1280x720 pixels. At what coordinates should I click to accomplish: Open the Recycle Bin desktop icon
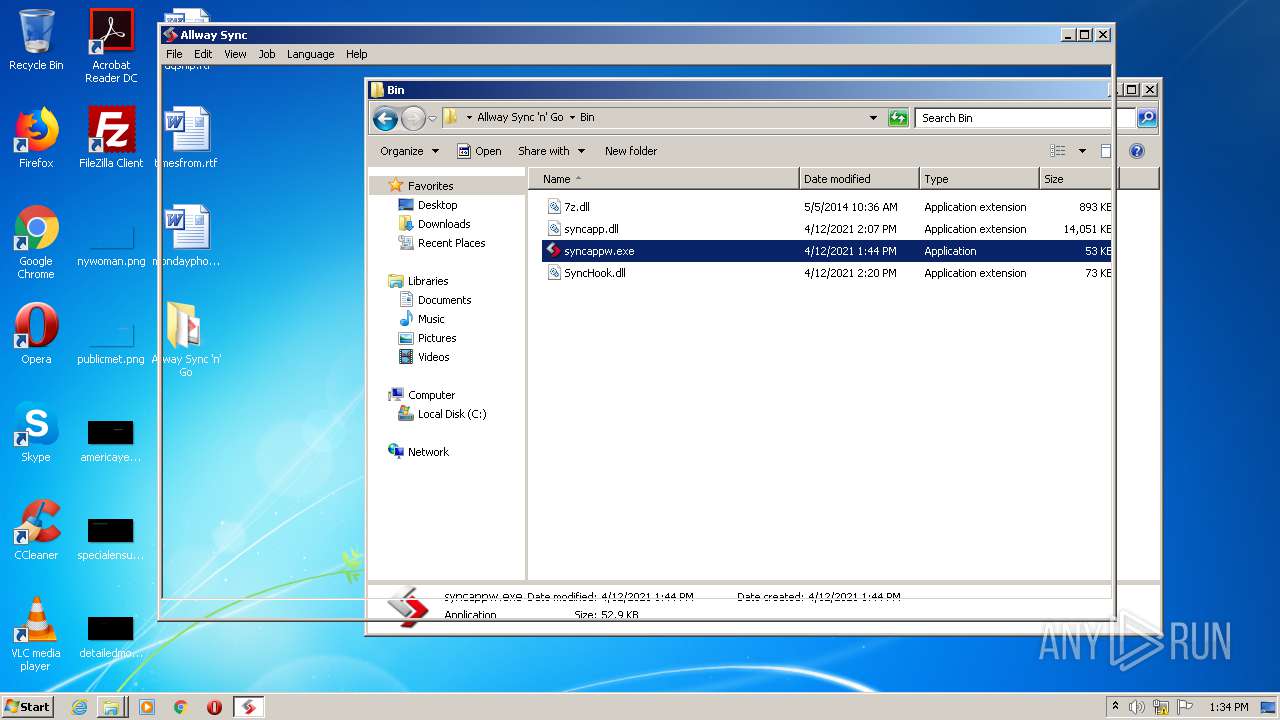(36, 40)
